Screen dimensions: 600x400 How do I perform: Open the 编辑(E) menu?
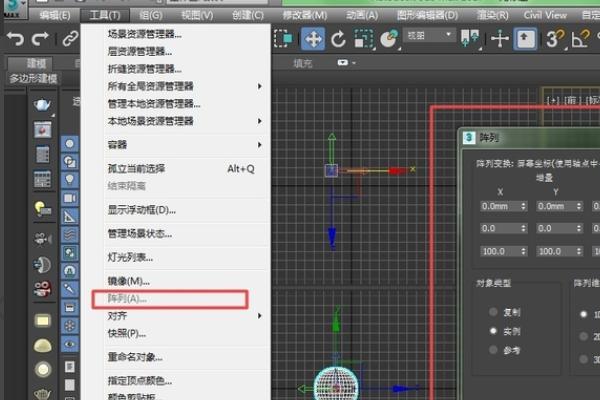(x=54, y=15)
